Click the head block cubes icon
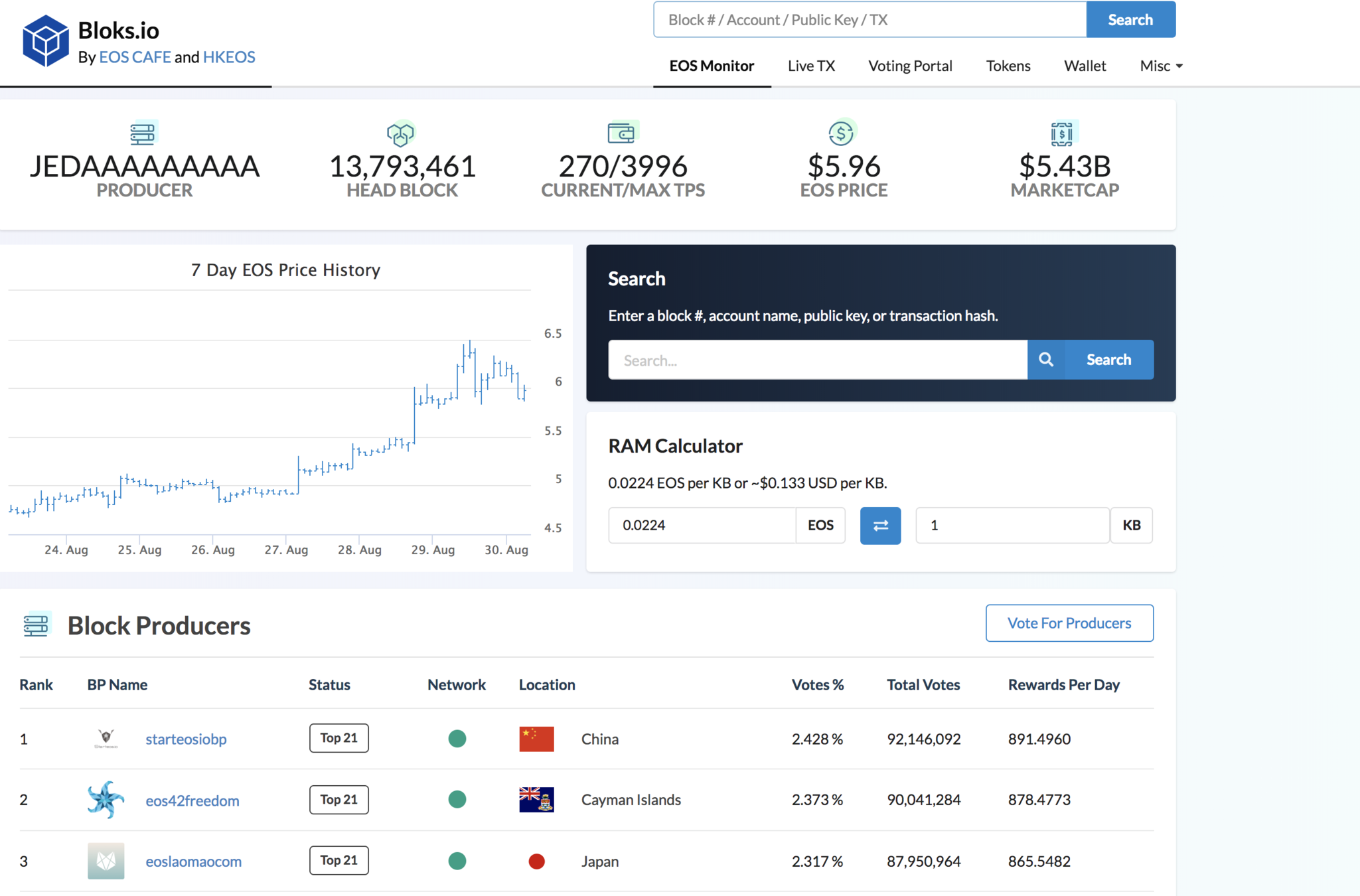The width and height of the screenshot is (1360, 896). tap(400, 134)
